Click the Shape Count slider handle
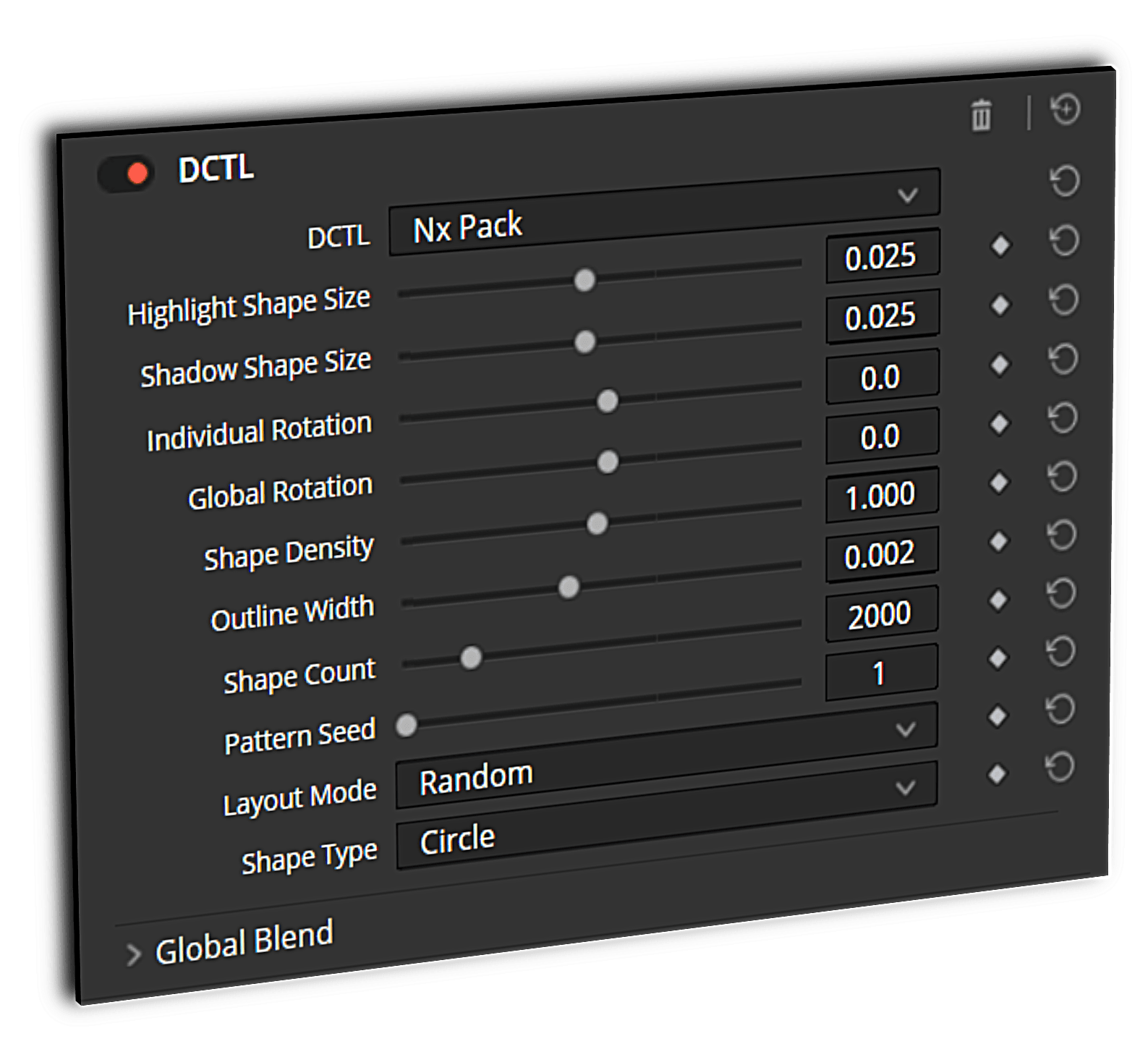Viewport: 1148px width, 1044px height. point(471,657)
